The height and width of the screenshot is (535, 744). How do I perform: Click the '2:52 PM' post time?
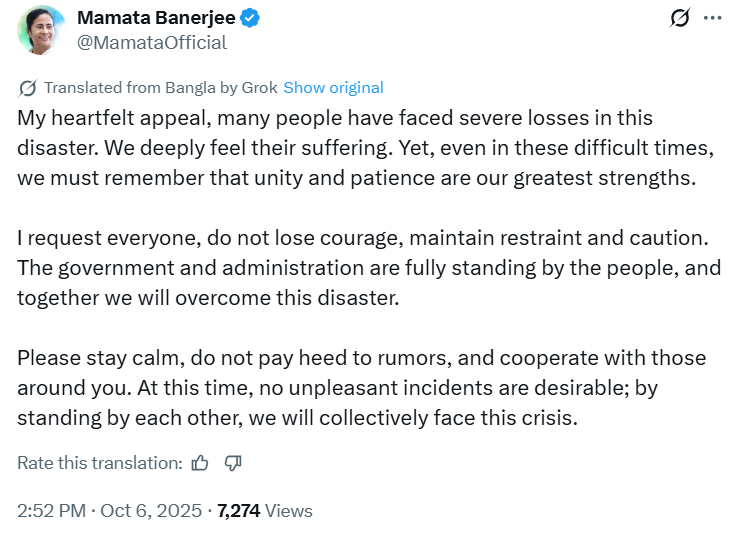coord(52,511)
